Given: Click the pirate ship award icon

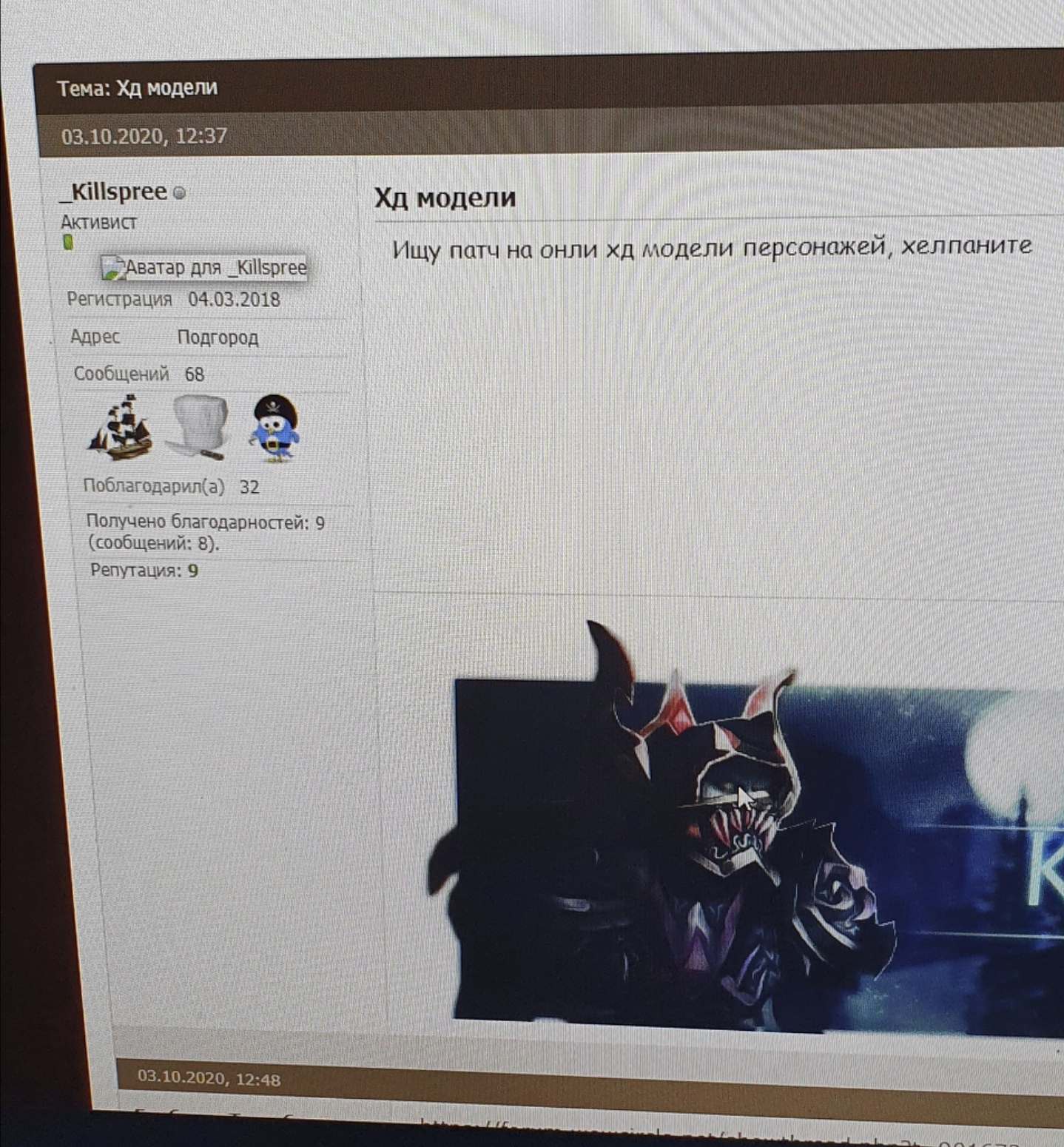Looking at the screenshot, I should tap(121, 428).
